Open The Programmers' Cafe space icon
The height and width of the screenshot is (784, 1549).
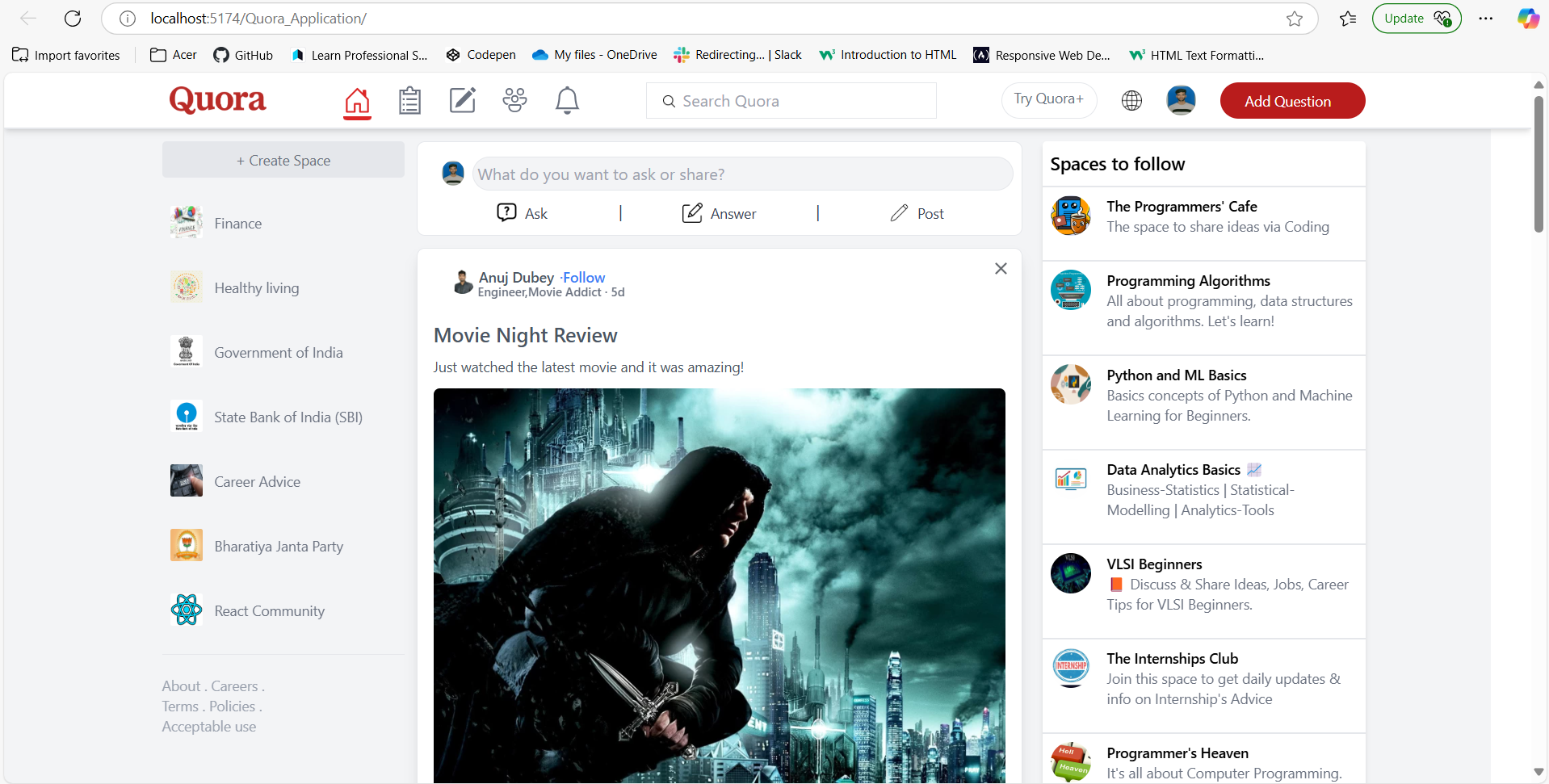pyautogui.click(x=1071, y=216)
